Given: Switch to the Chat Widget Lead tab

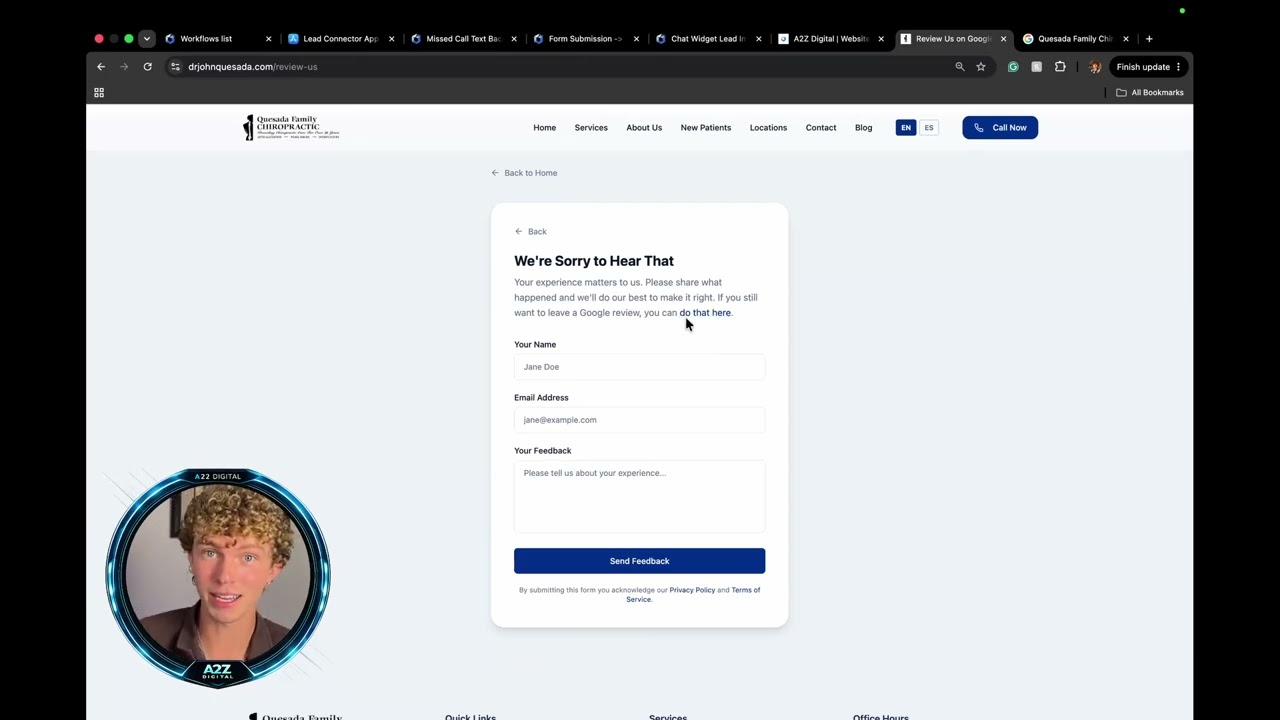Looking at the screenshot, I should click(x=708, y=39).
